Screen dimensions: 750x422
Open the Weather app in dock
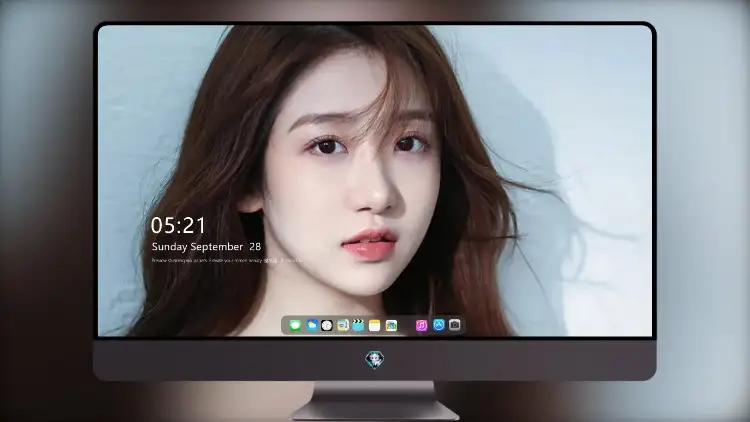pos(312,326)
